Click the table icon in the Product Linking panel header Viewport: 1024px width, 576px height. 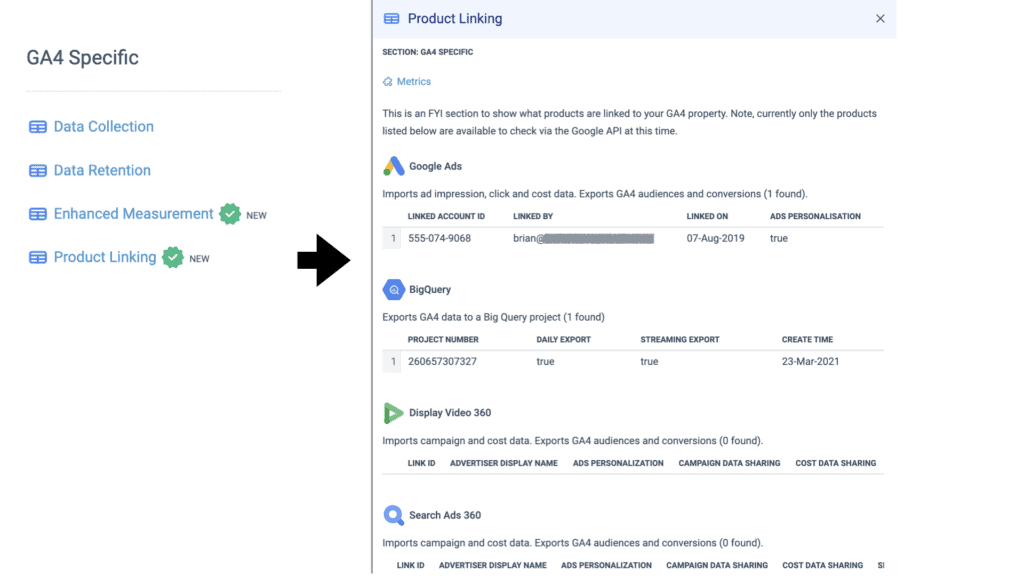pos(391,18)
